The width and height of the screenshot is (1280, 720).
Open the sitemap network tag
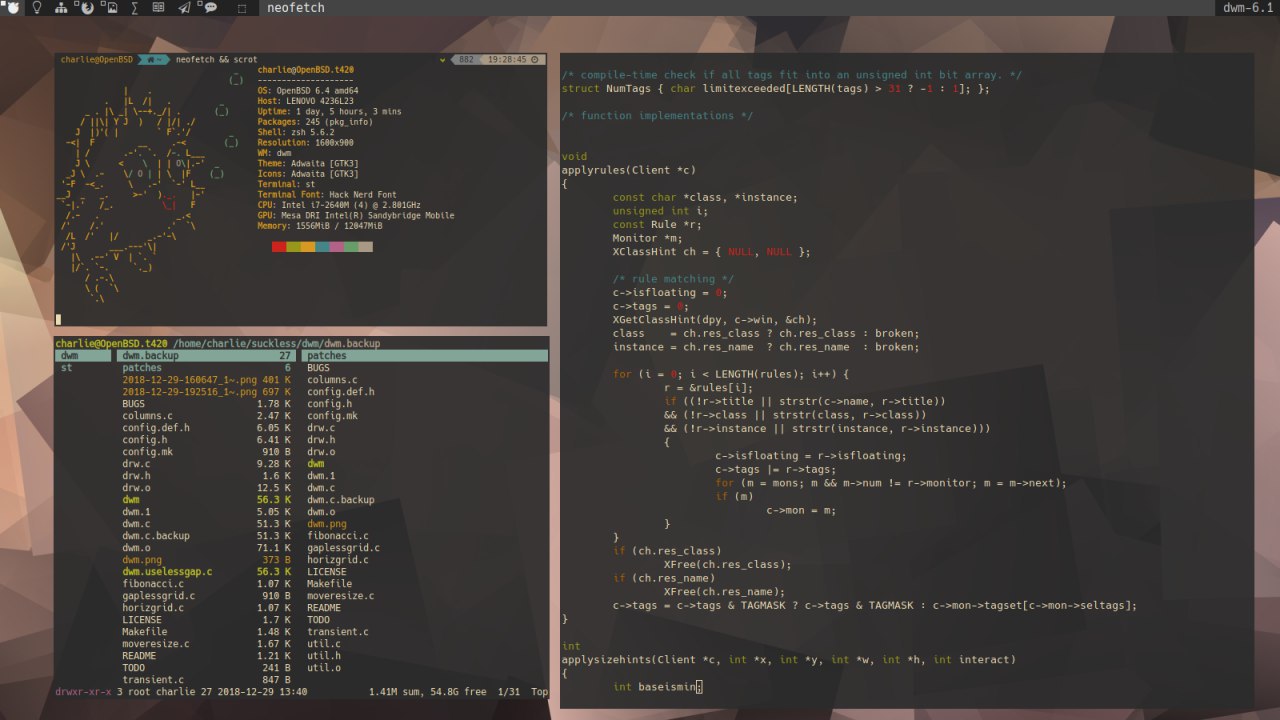click(x=61, y=8)
